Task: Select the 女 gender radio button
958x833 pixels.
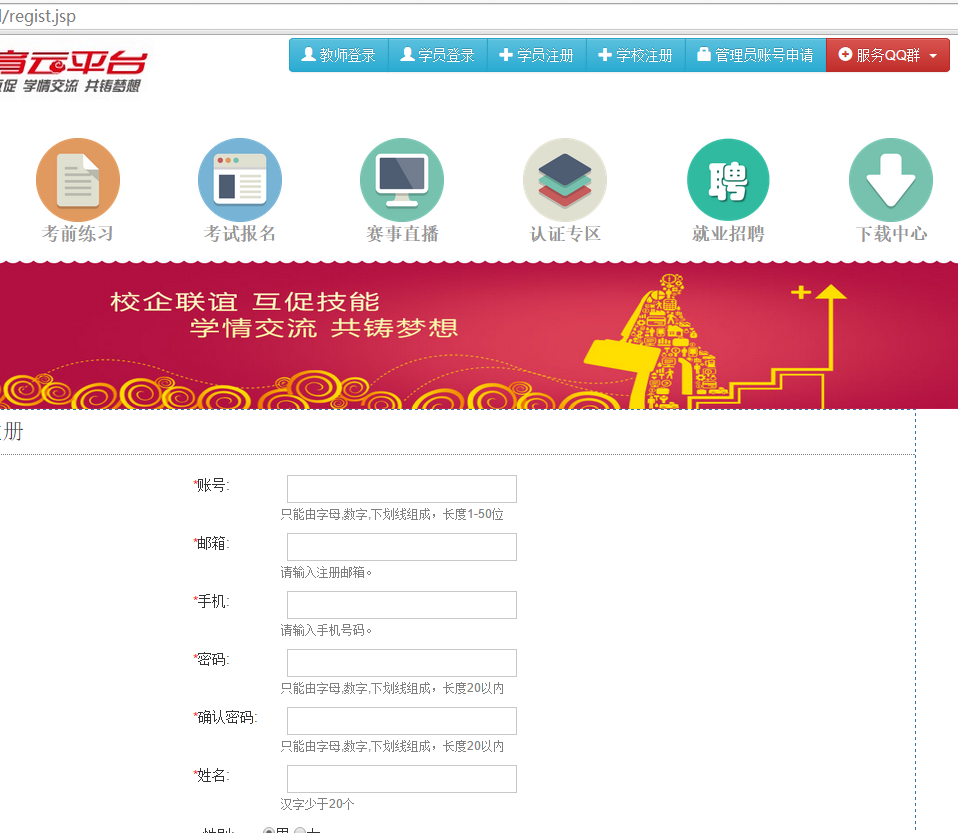Action: [300, 831]
